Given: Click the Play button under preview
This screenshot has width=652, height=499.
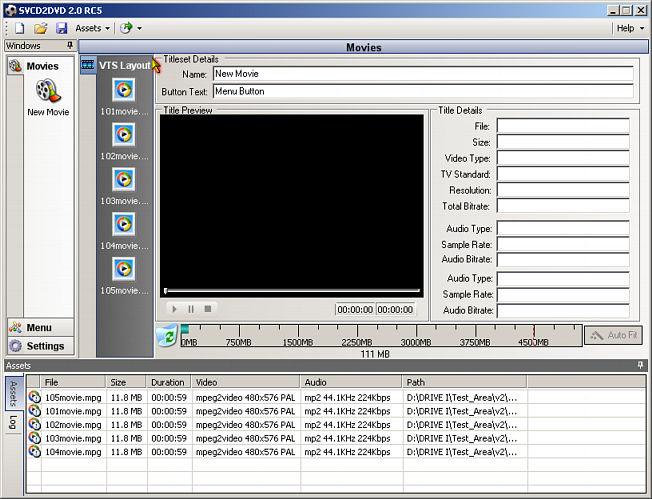Looking at the screenshot, I should [x=174, y=309].
